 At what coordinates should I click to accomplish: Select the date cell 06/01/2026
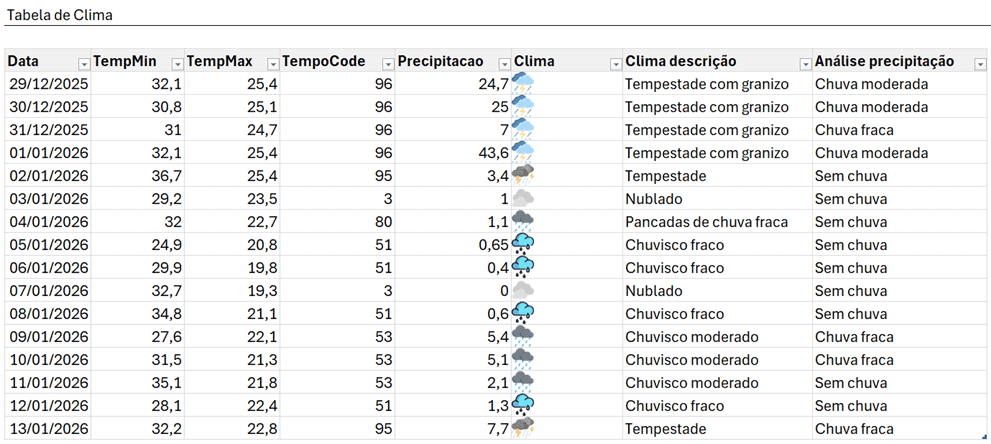click(48, 268)
